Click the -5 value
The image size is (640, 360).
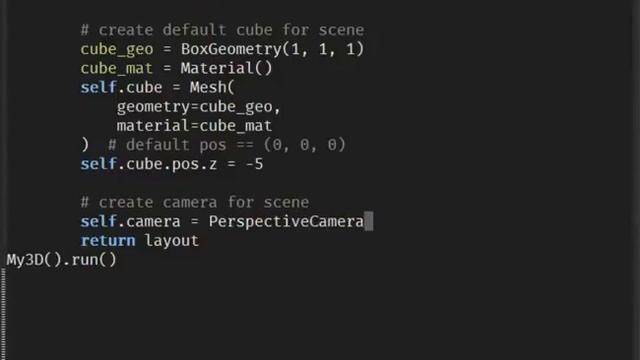[x=254, y=164]
